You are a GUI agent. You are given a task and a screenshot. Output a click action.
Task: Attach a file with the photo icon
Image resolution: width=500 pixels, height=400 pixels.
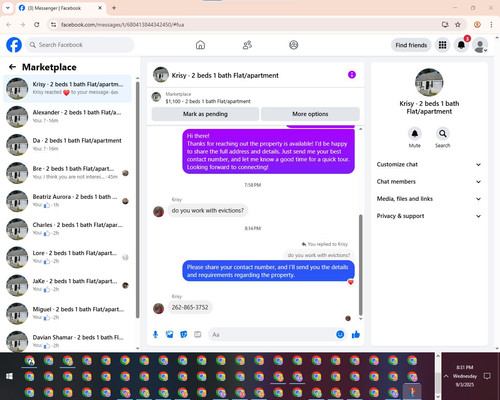[x=170, y=334]
